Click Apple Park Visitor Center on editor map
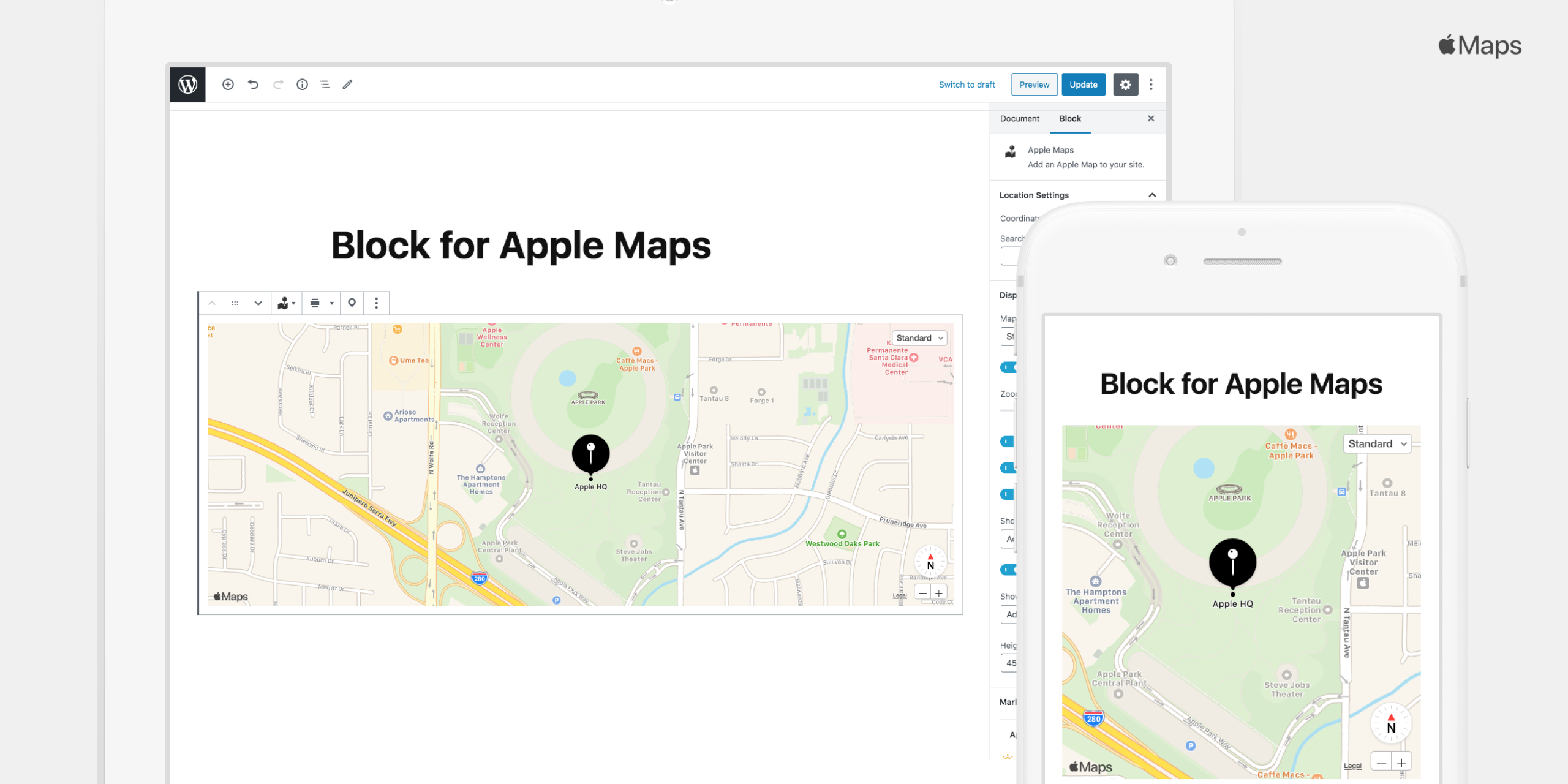The height and width of the screenshot is (784, 1568). tap(695, 458)
